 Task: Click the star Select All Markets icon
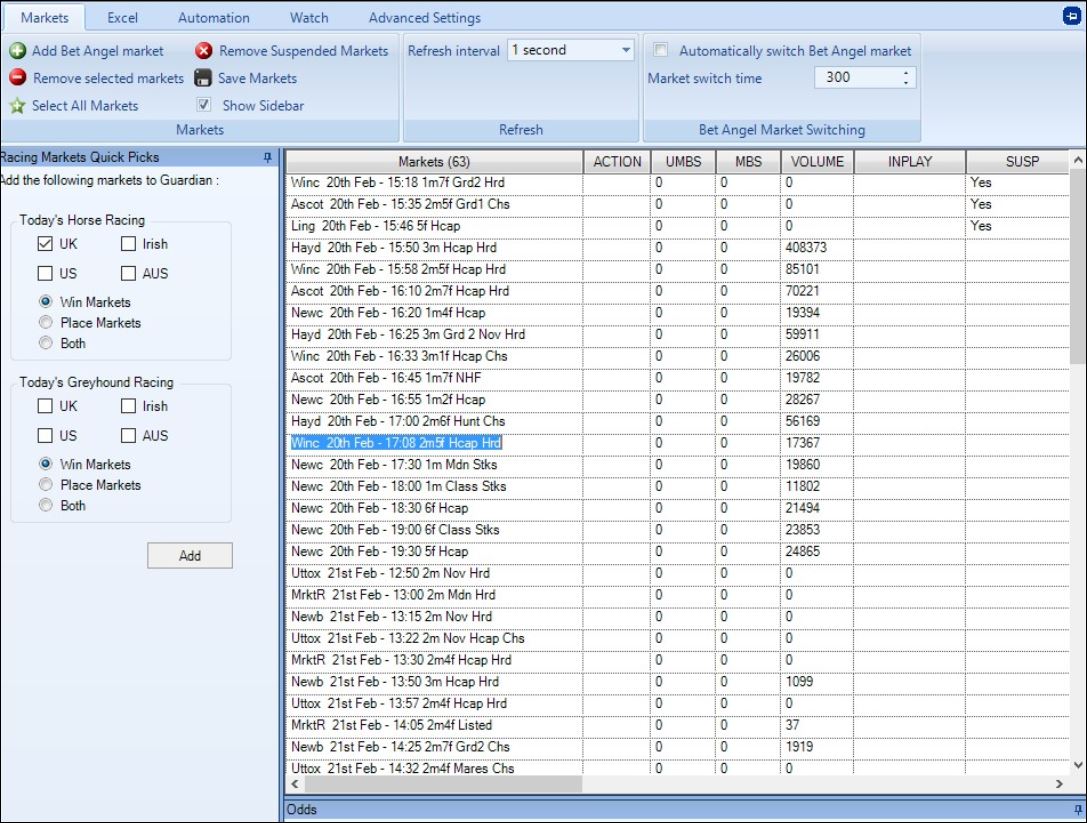17,105
